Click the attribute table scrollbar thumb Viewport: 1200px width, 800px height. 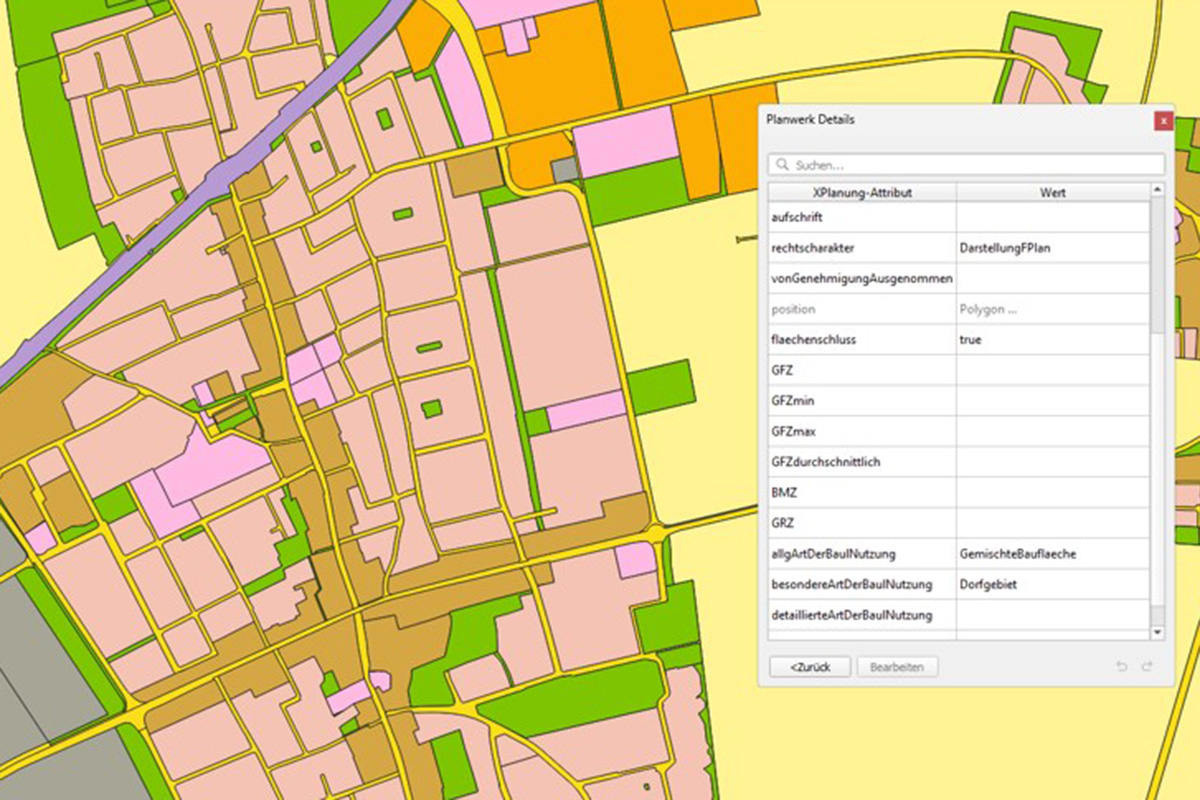[1157, 265]
